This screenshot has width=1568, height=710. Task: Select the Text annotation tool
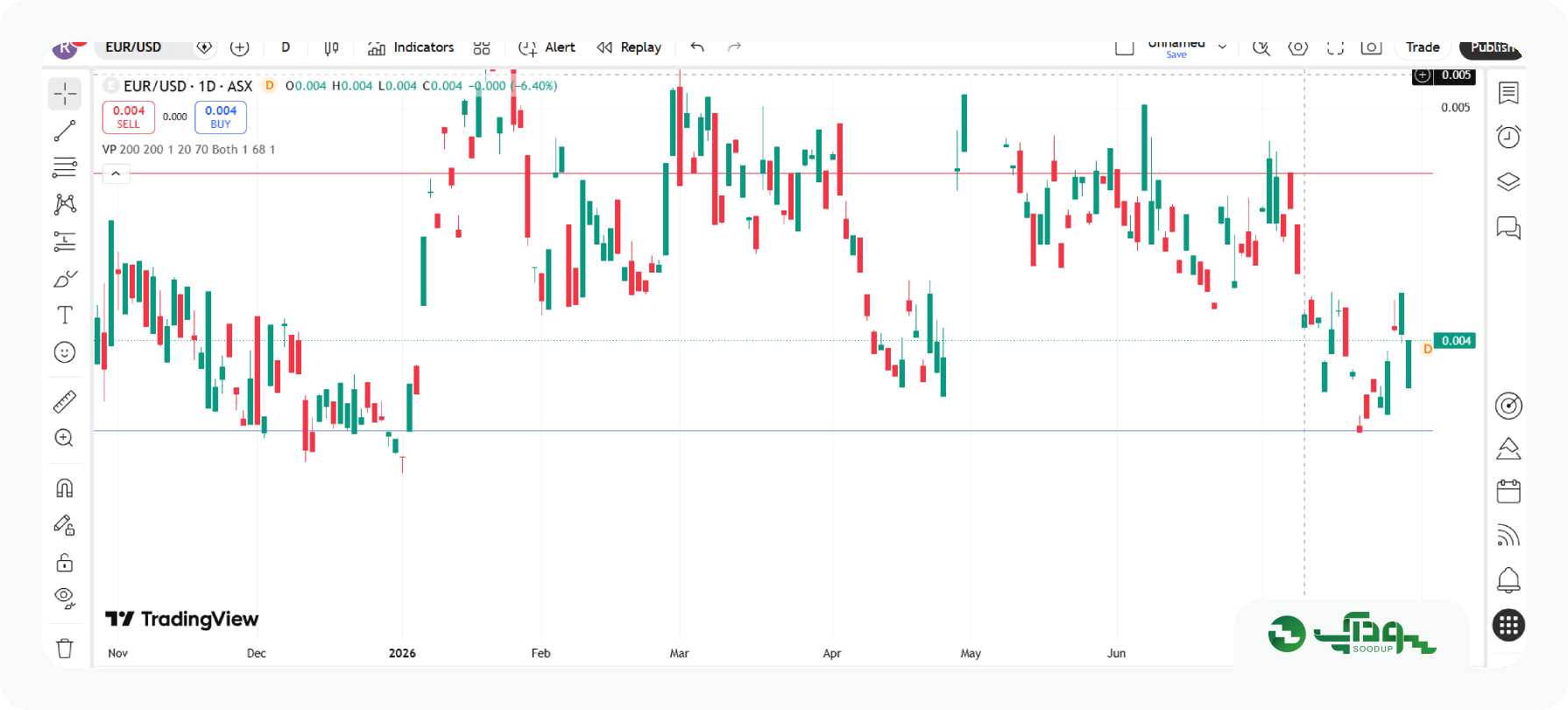[x=65, y=315]
